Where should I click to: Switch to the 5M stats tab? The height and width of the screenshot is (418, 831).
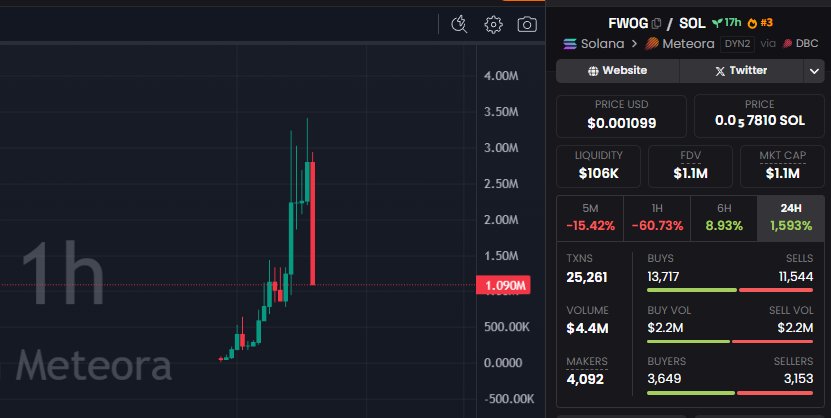589,217
